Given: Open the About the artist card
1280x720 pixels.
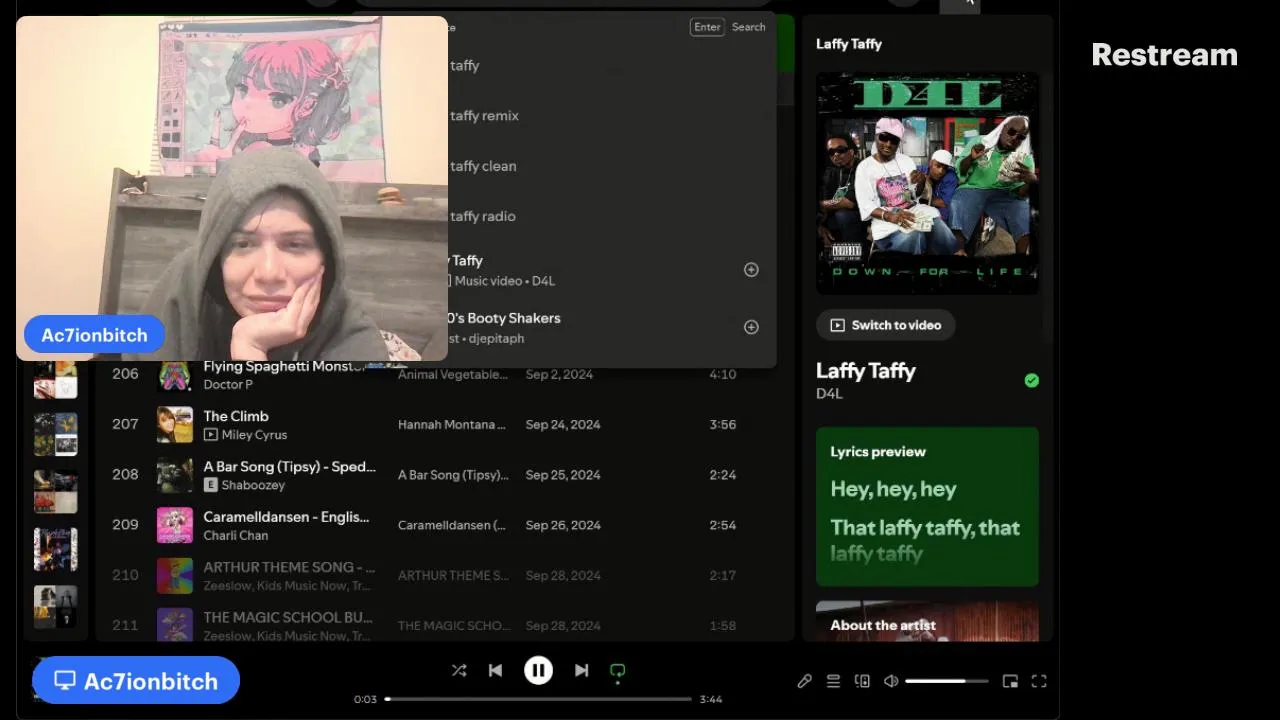Looking at the screenshot, I should pos(927,621).
